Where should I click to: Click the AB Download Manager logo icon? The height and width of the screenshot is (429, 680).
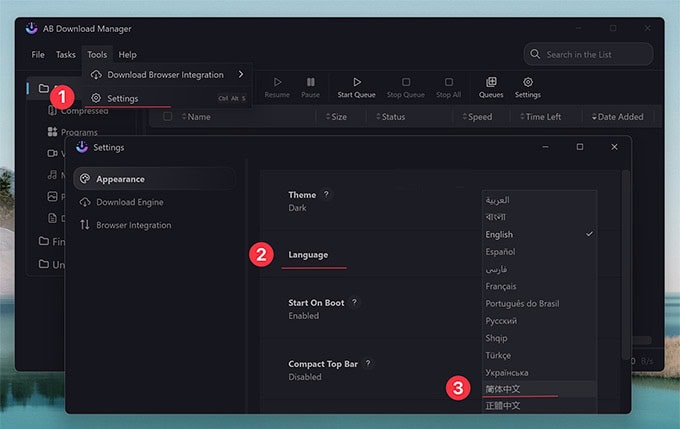pos(31,28)
